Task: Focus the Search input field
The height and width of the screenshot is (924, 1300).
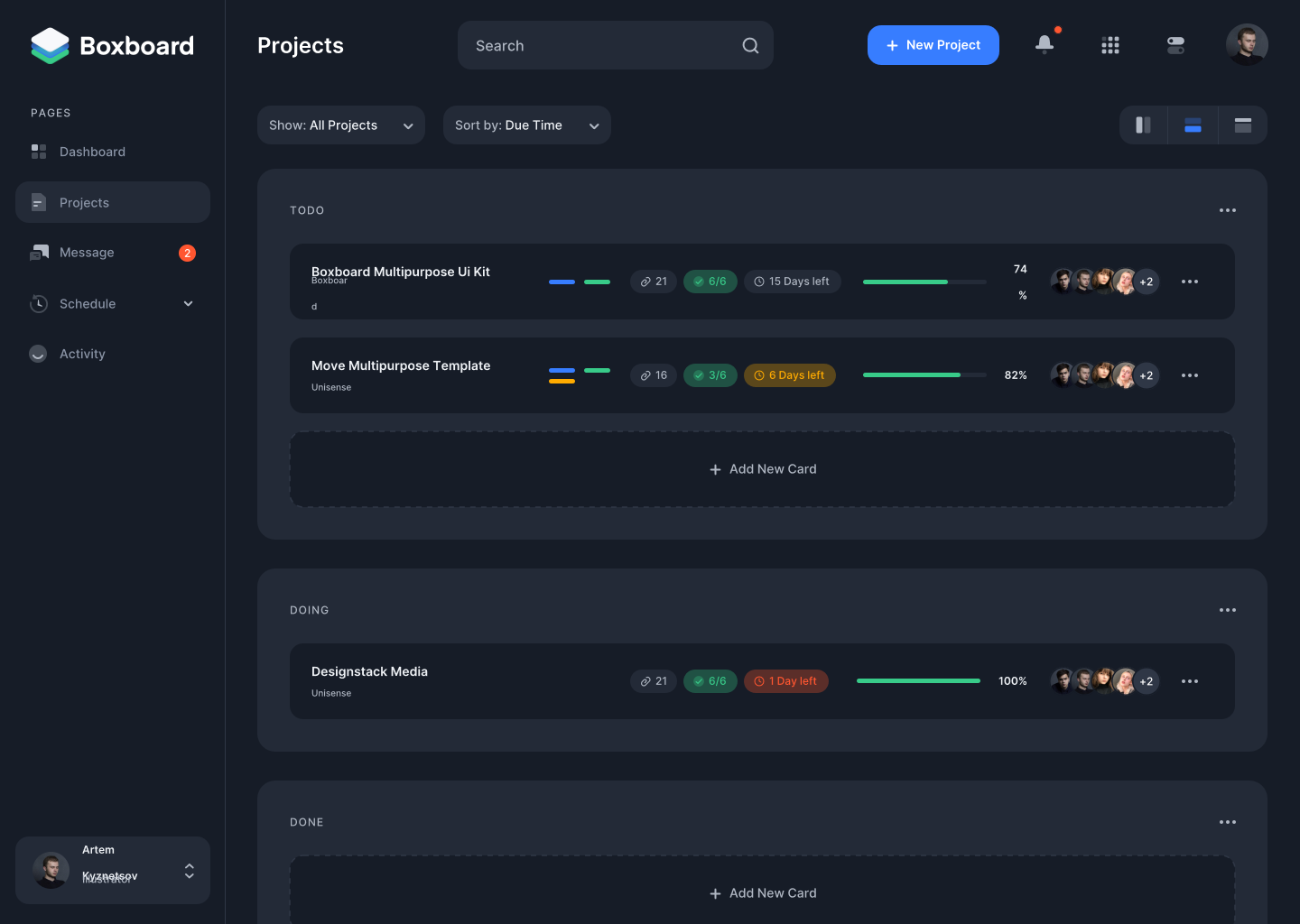Action: (x=616, y=45)
